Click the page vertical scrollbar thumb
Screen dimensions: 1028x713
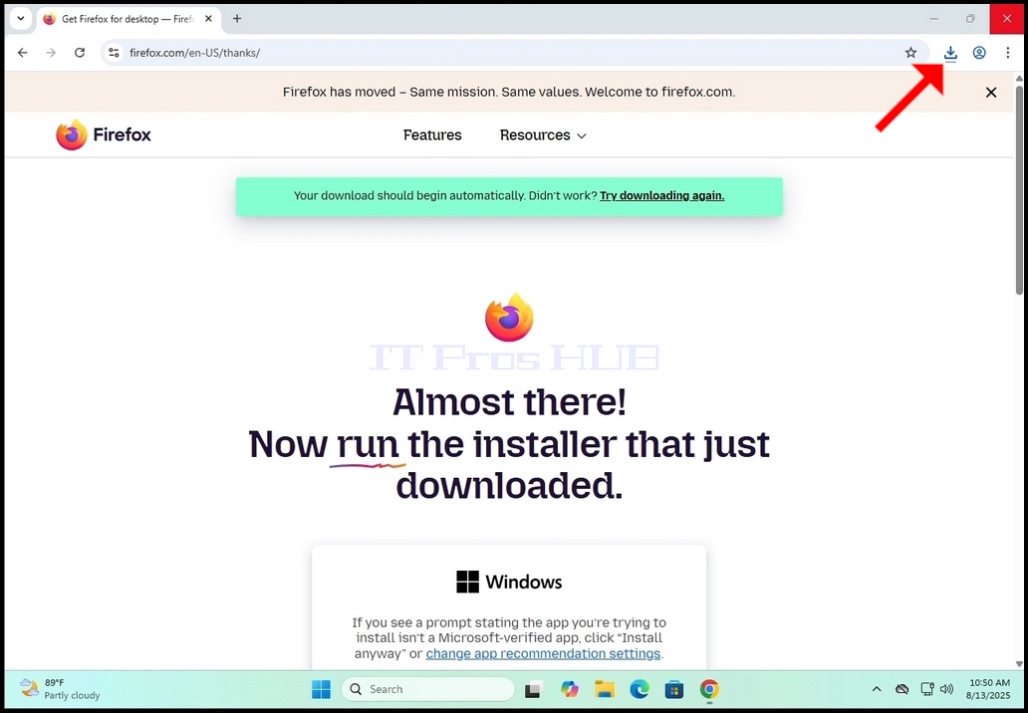click(1019, 190)
